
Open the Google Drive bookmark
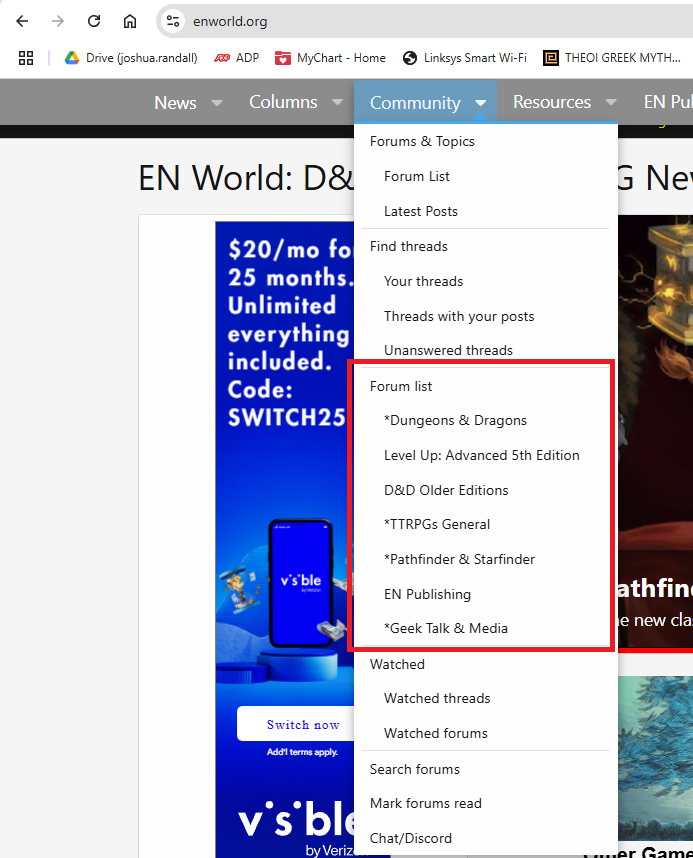click(x=131, y=57)
